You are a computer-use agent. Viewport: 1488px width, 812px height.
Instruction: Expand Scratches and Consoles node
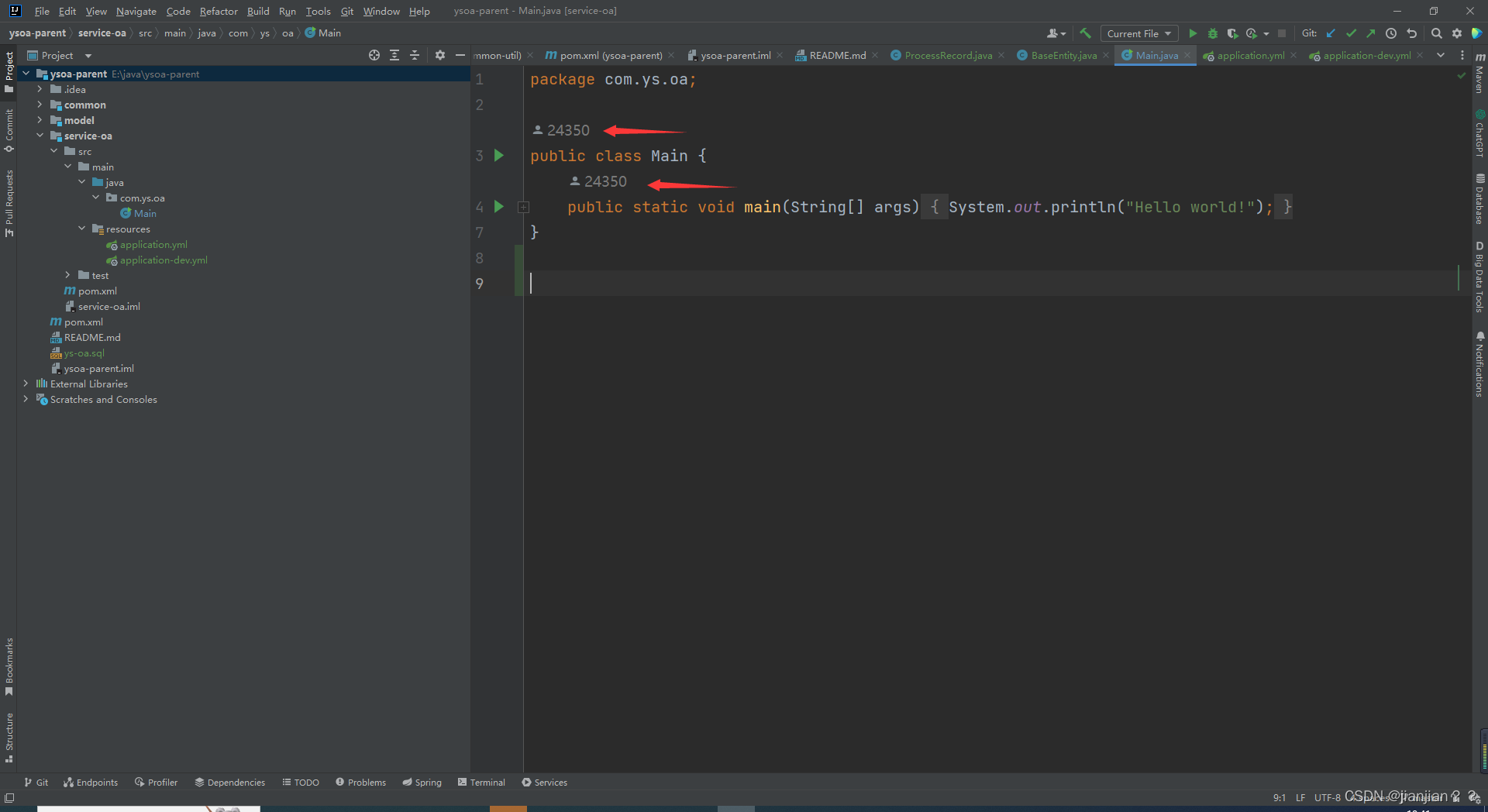coord(26,399)
